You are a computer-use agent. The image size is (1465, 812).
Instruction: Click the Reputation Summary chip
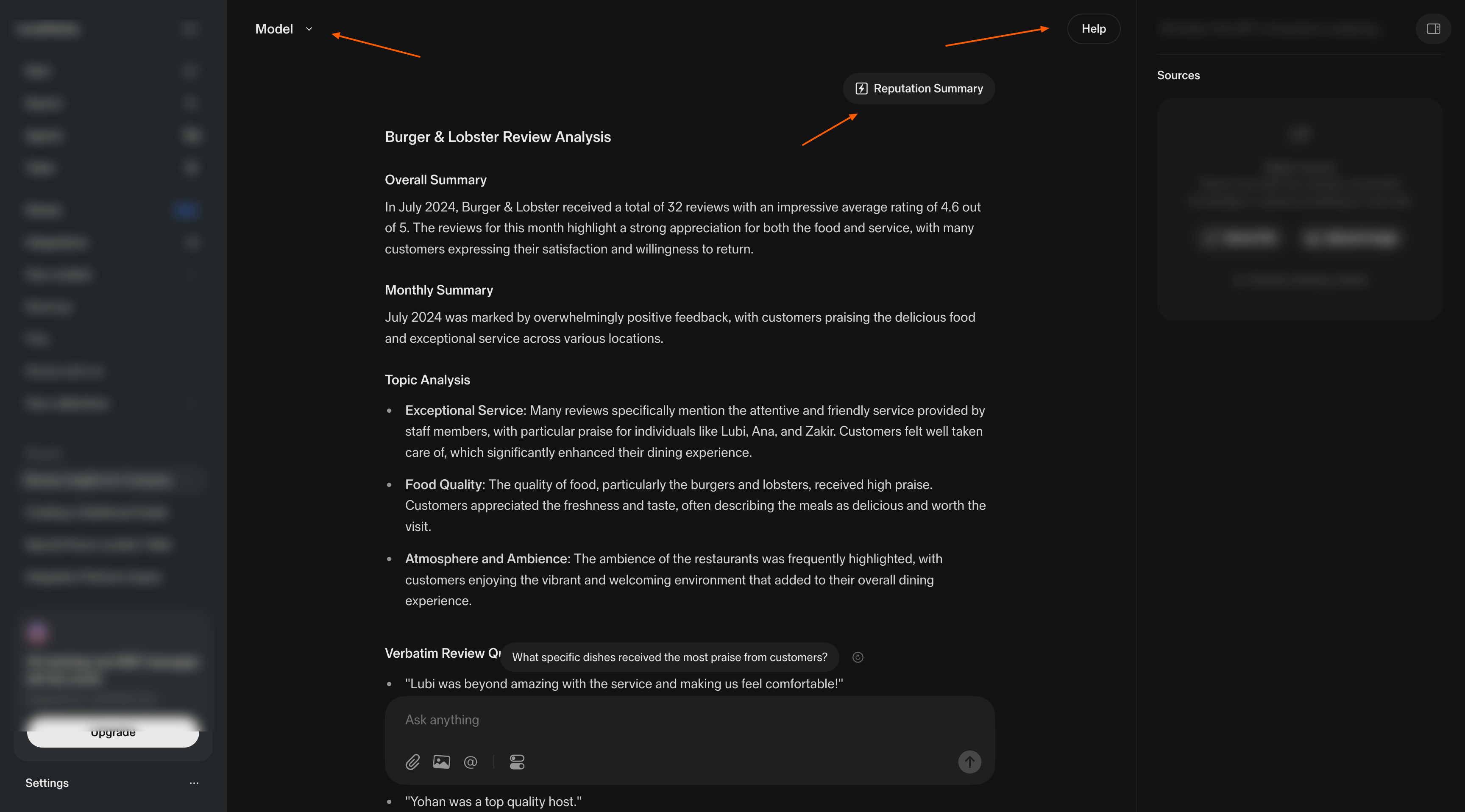tap(919, 89)
